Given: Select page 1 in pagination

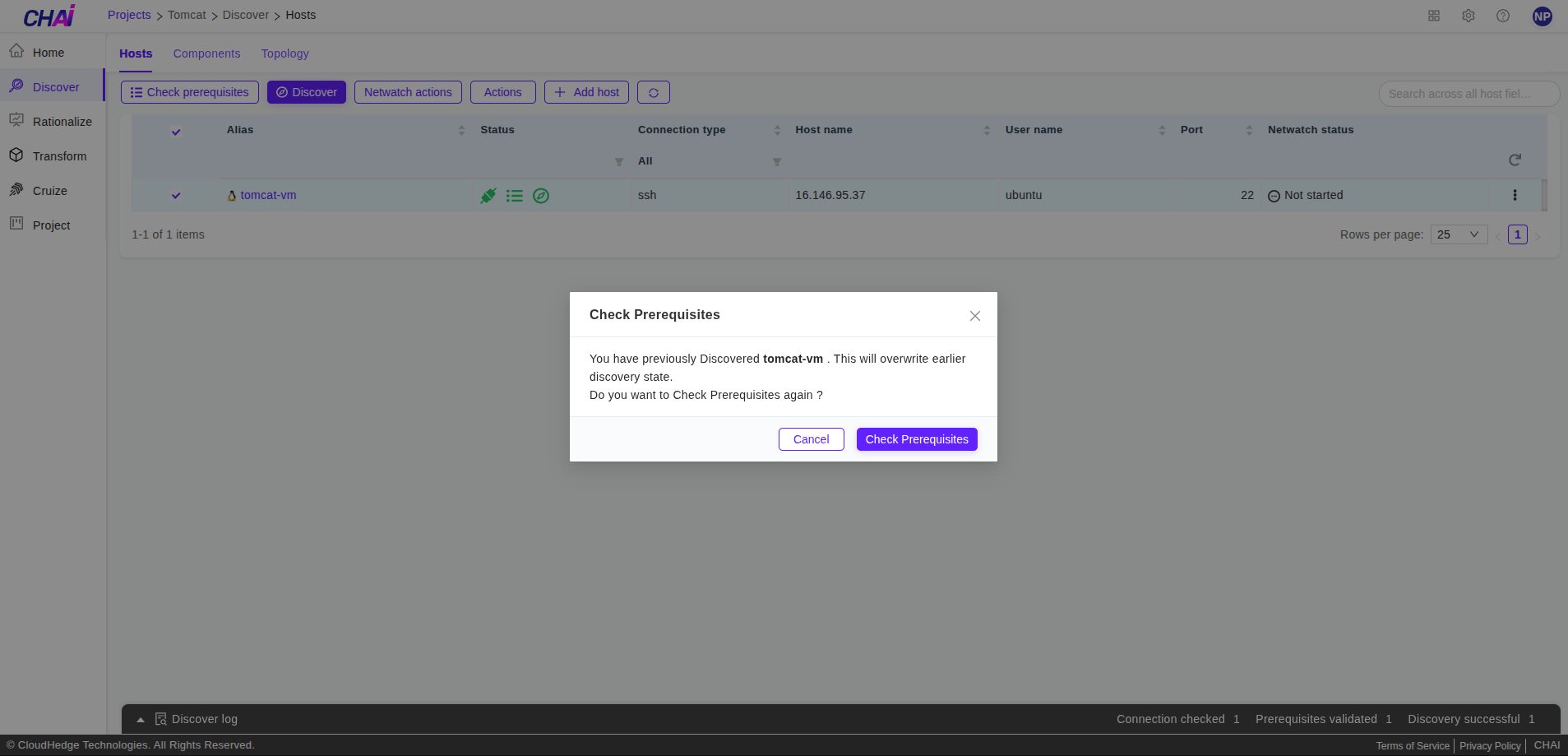Looking at the screenshot, I should tap(1518, 234).
